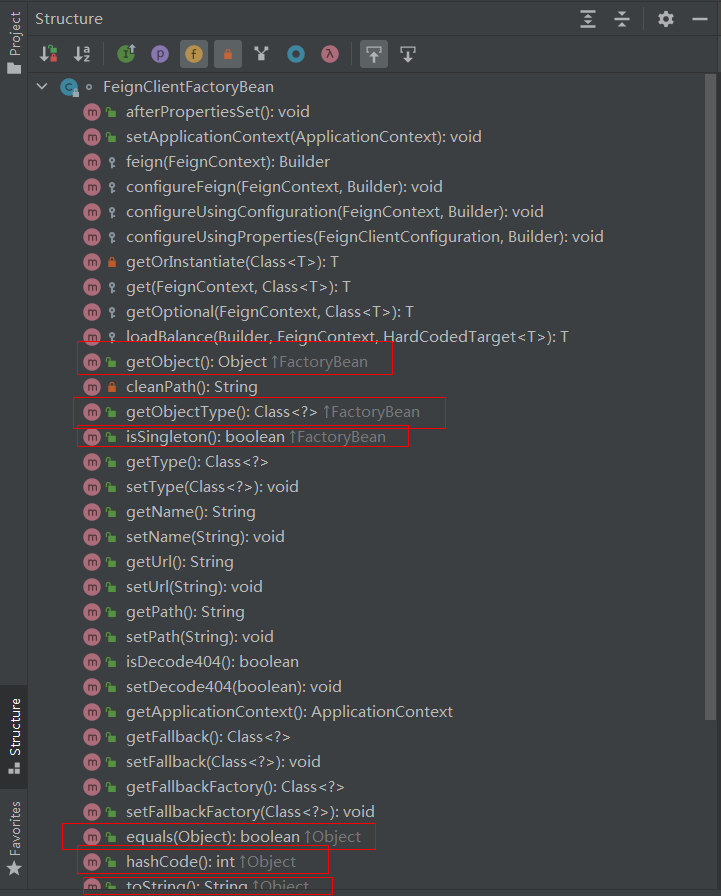Select getPath(): String

[x=185, y=612]
